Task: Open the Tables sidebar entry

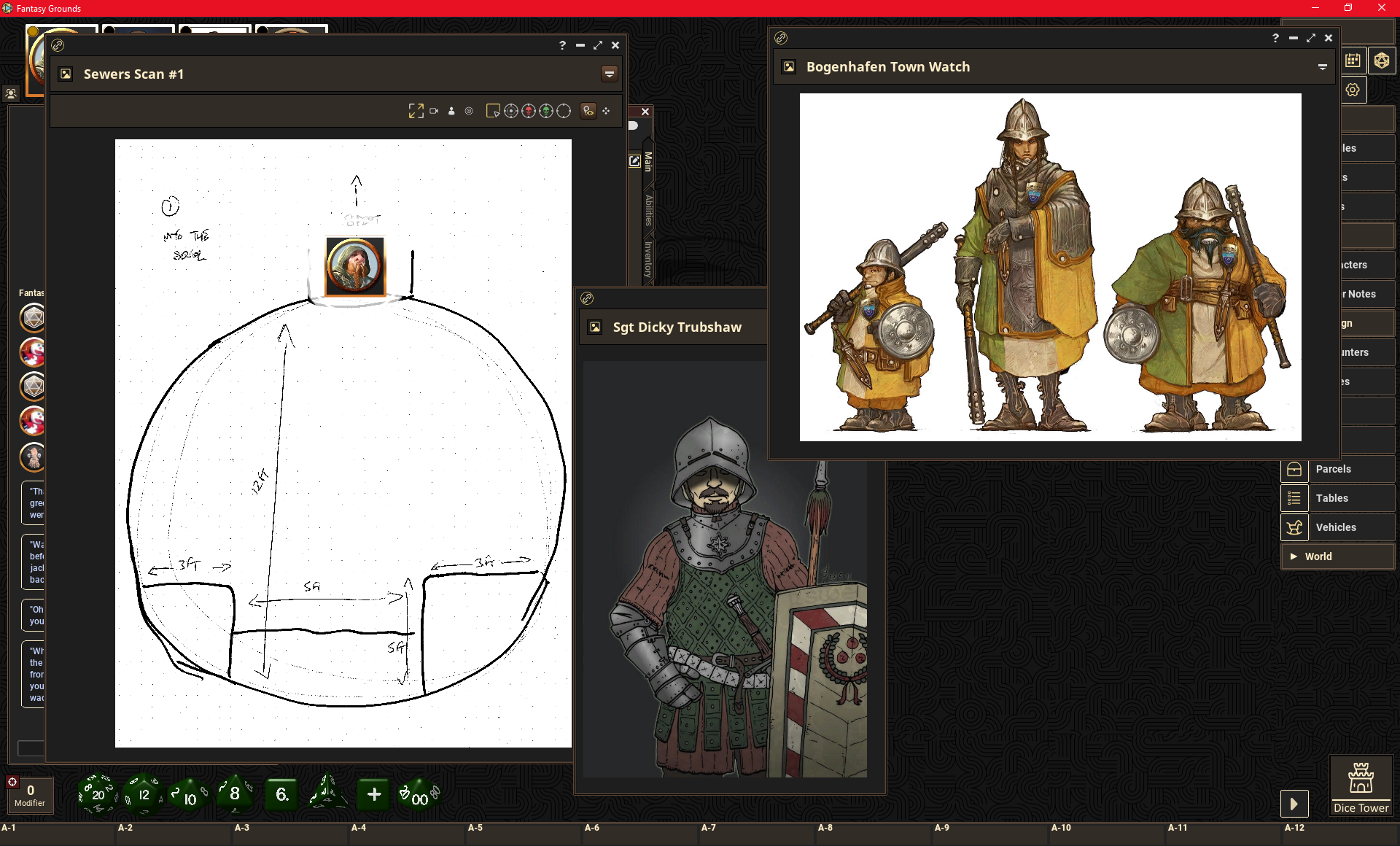Action: [1337, 498]
